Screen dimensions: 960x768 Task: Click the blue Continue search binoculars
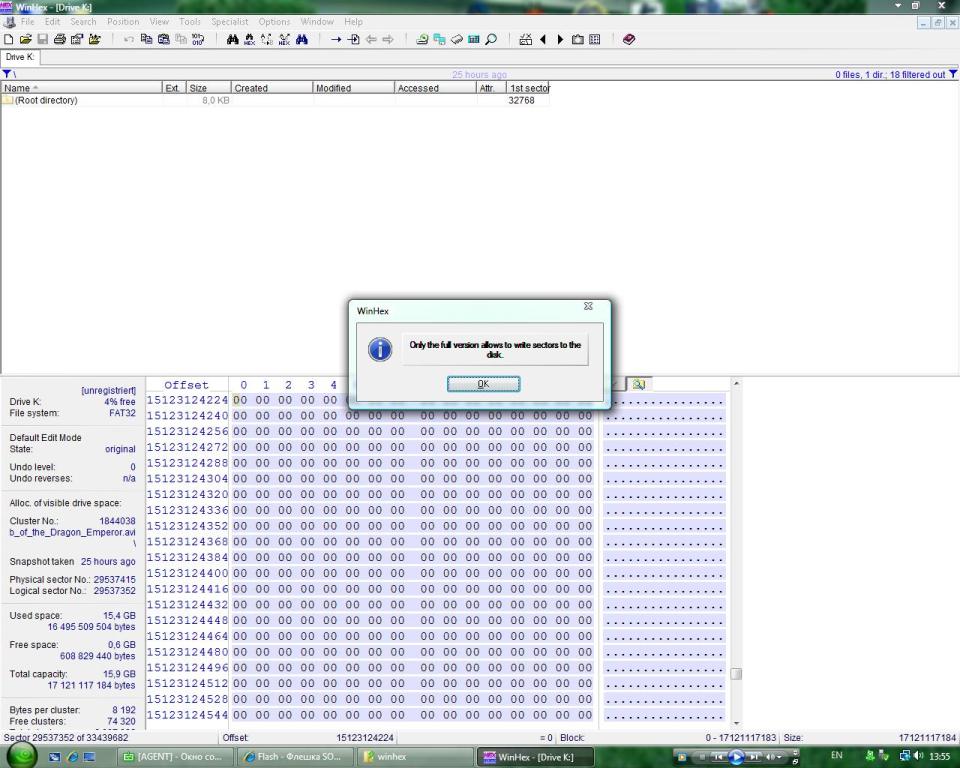click(302, 39)
